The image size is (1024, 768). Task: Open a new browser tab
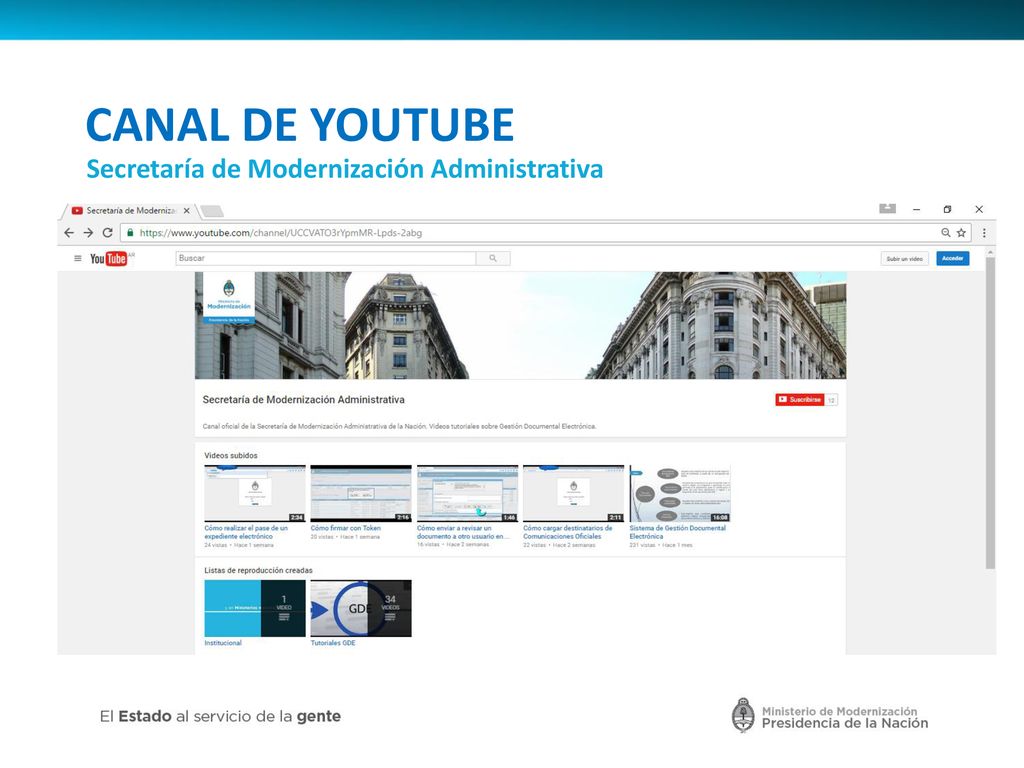coord(212,211)
